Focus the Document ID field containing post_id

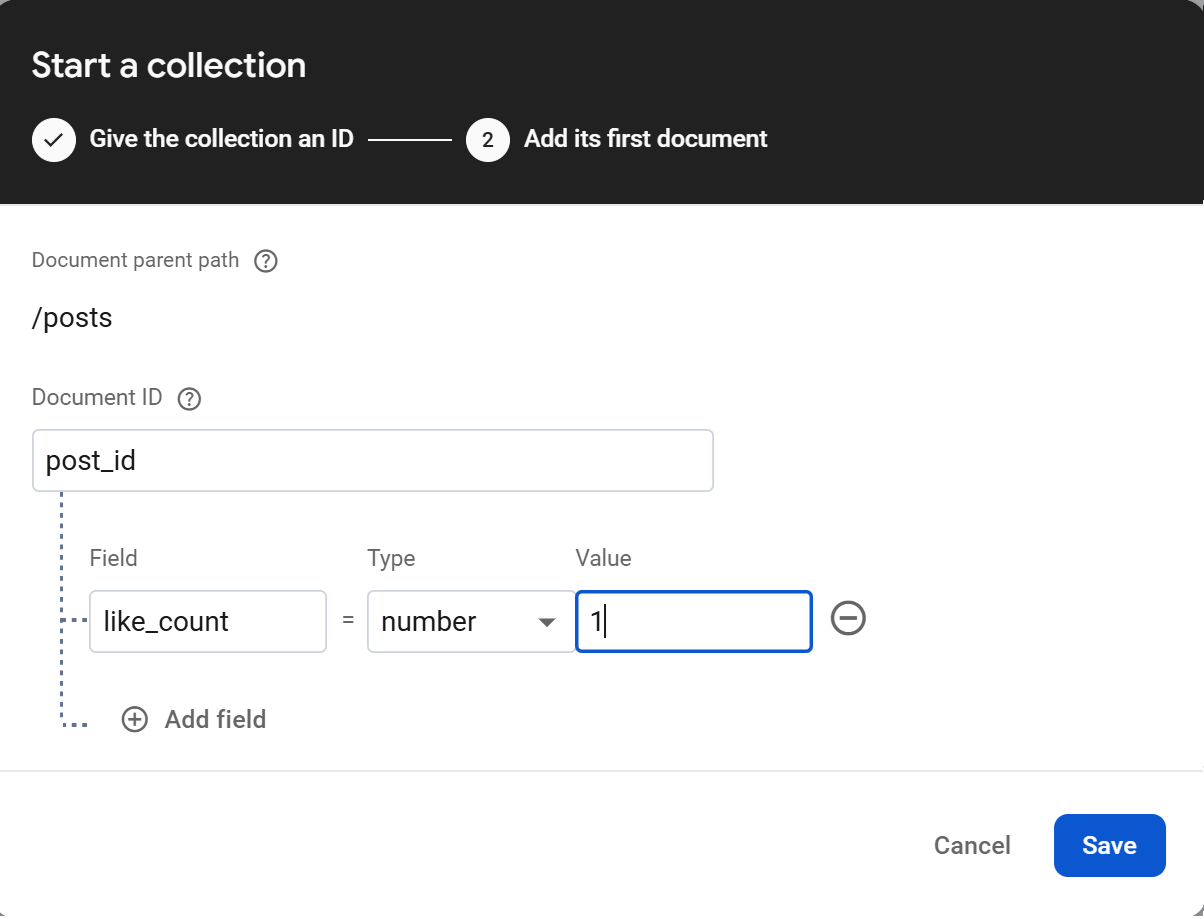coord(373,461)
